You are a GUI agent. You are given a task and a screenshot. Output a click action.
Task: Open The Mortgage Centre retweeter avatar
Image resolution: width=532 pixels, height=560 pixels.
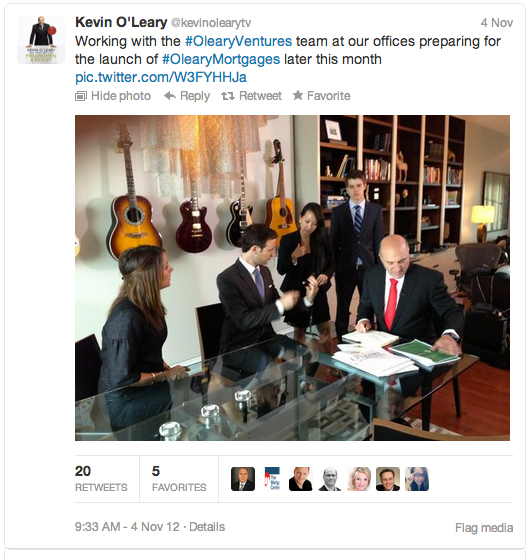click(x=272, y=479)
